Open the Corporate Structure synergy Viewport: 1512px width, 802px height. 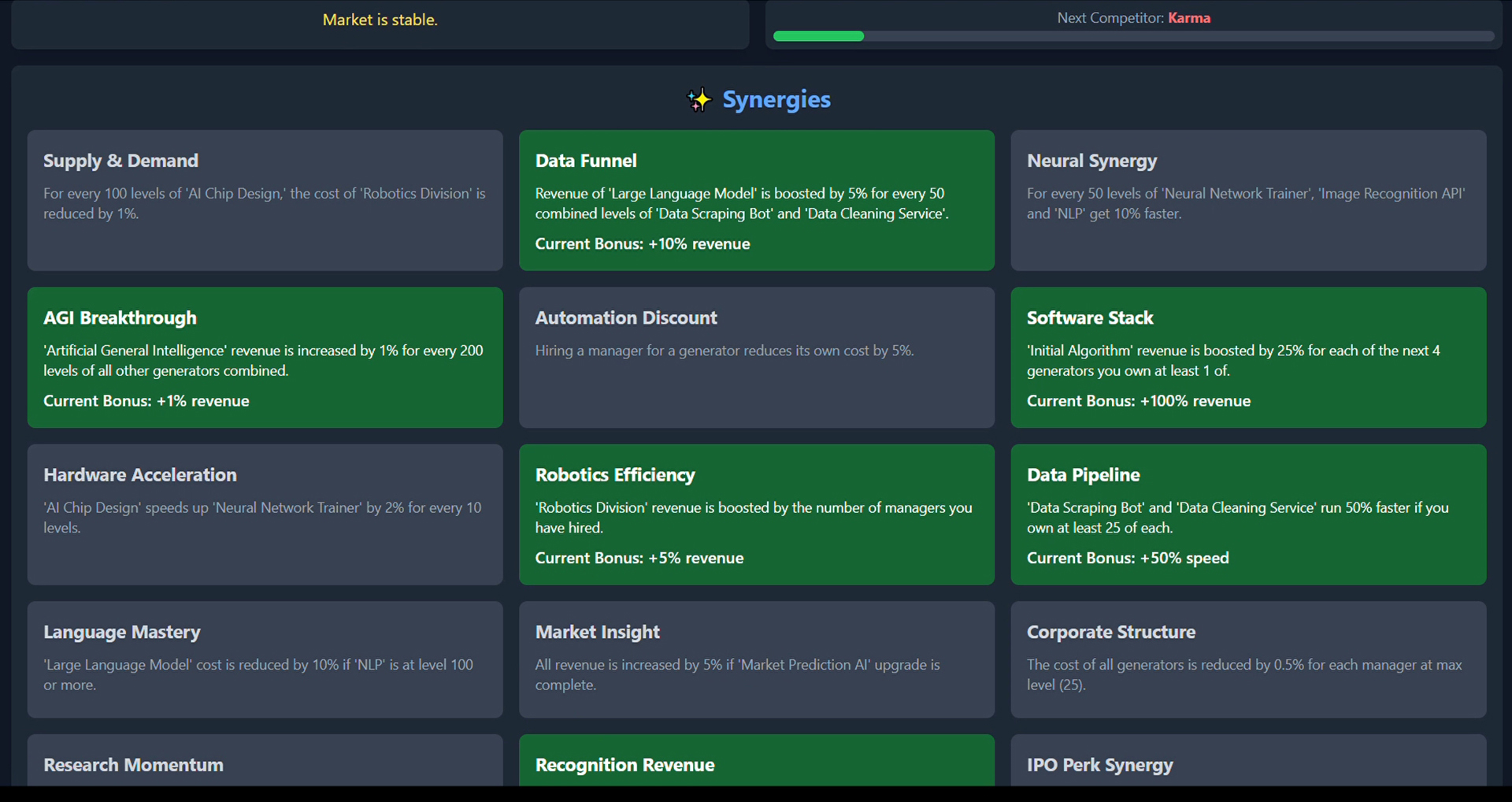(x=1247, y=659)
